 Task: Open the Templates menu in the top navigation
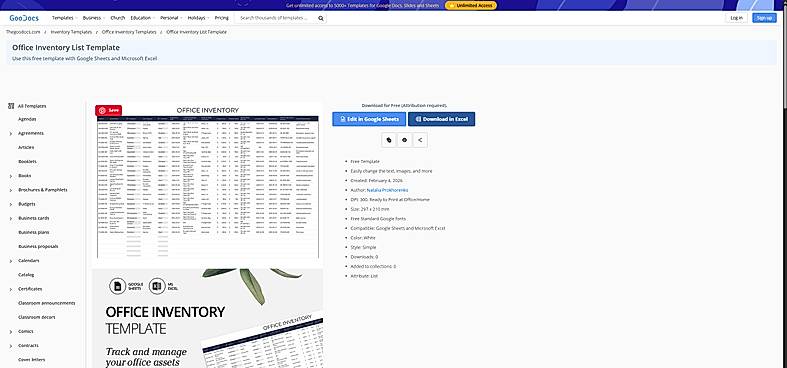point(64,18)
